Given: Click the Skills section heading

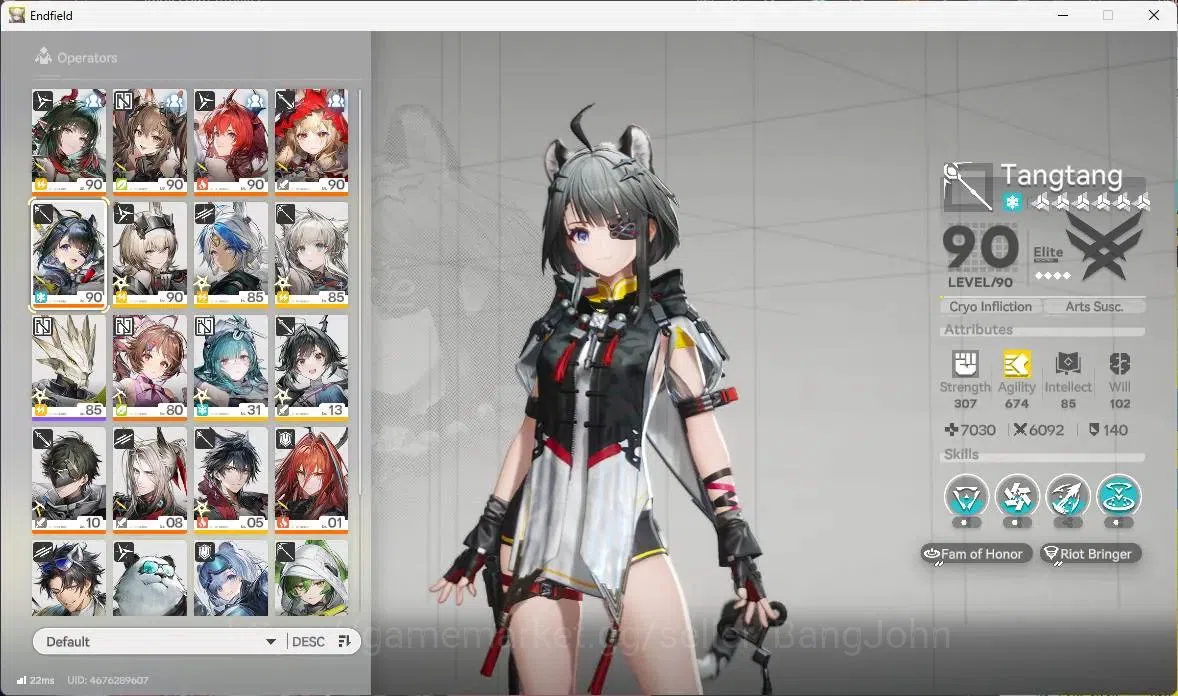Looking at the screenshot, I should (x=961, y=454).
